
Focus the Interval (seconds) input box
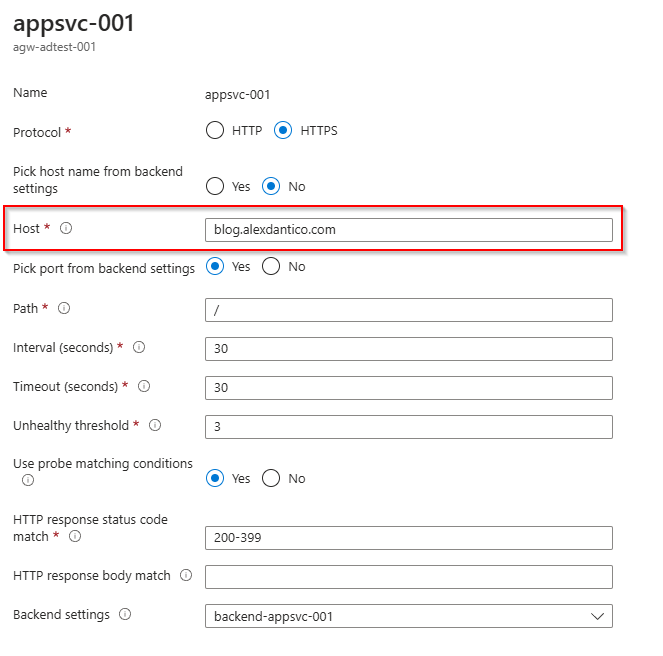(x=408, y=349)
